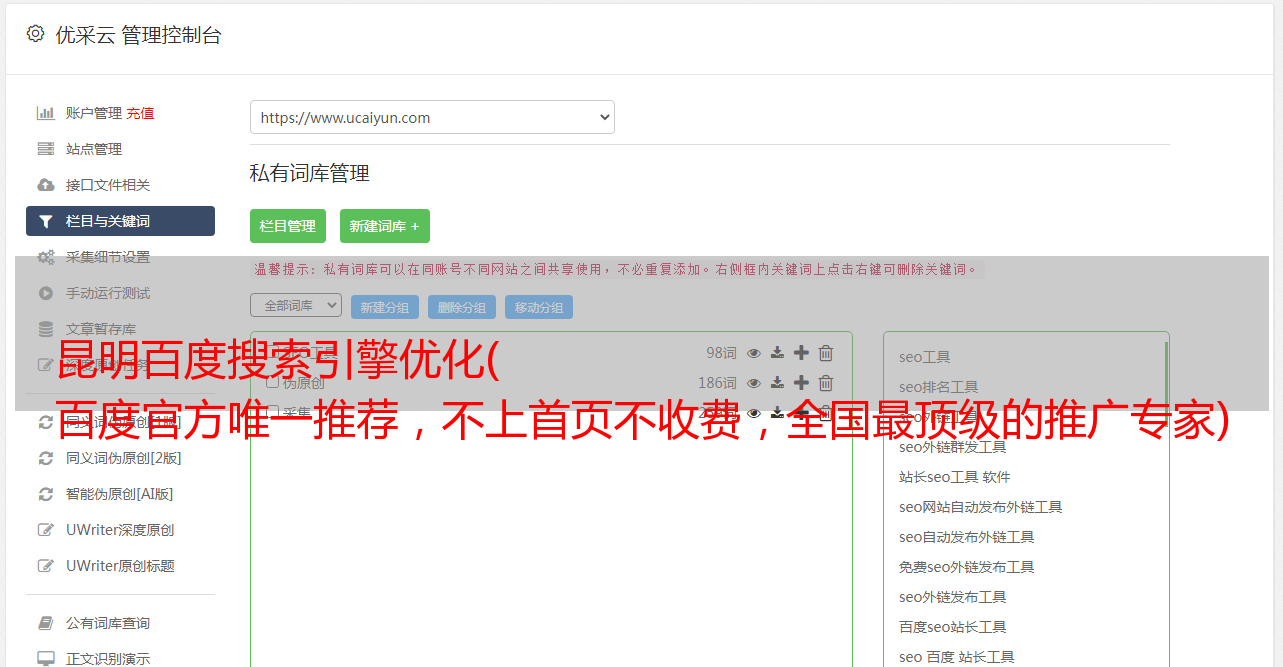Delete the 98词 word library
The height and width of the screenshot is (667, 1283).
[x=826, y=352]
